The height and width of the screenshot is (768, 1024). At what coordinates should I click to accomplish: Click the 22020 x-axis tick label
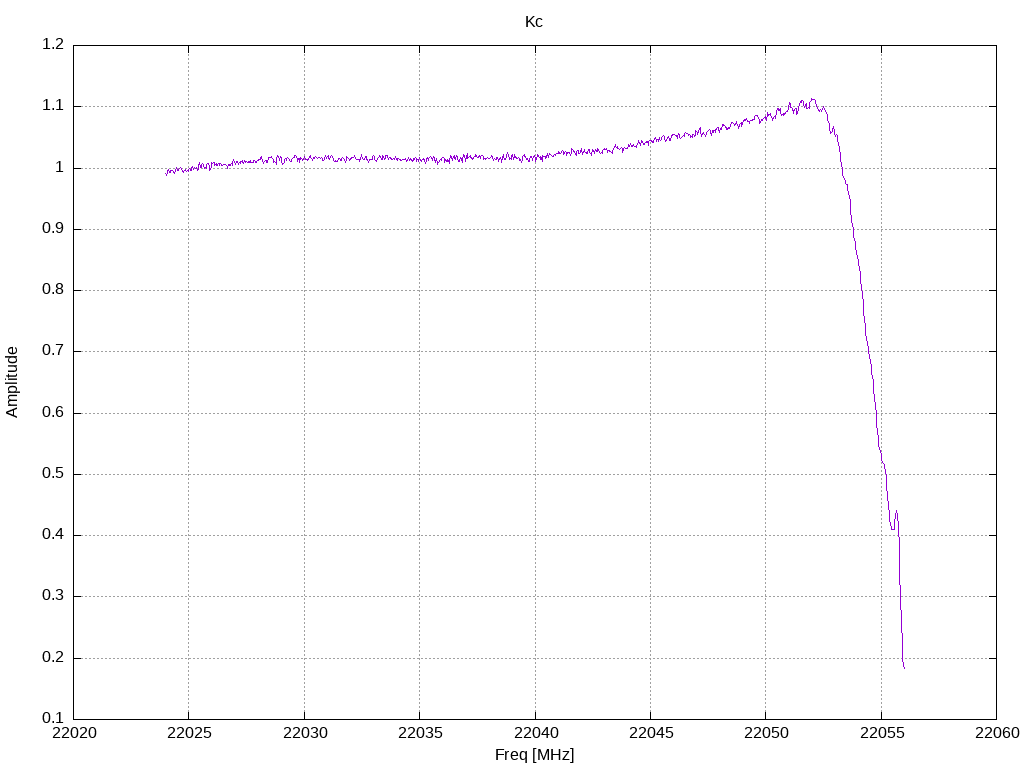tap(74, 733)
